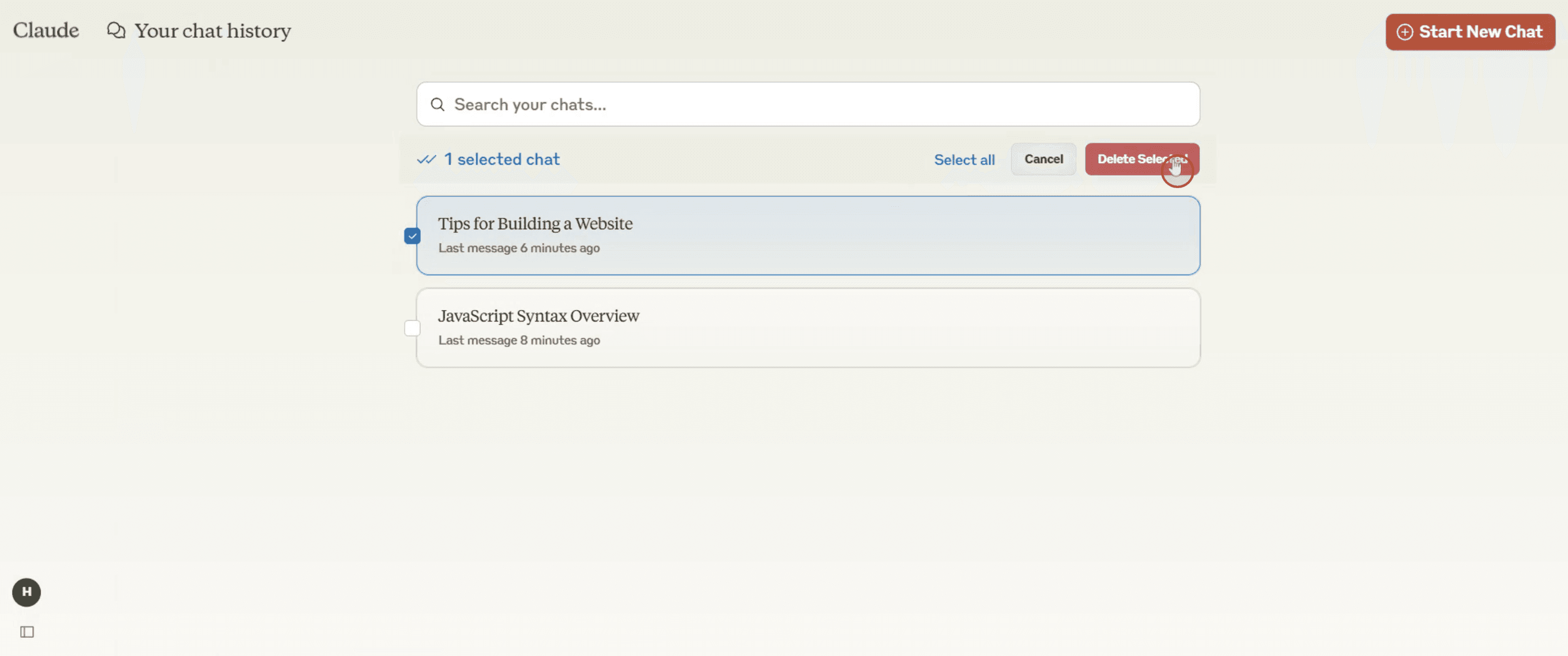Image resolution: width=1568 pixels, height=656 pixels.
Task: Click the Claude logo text
Action: 46,30
